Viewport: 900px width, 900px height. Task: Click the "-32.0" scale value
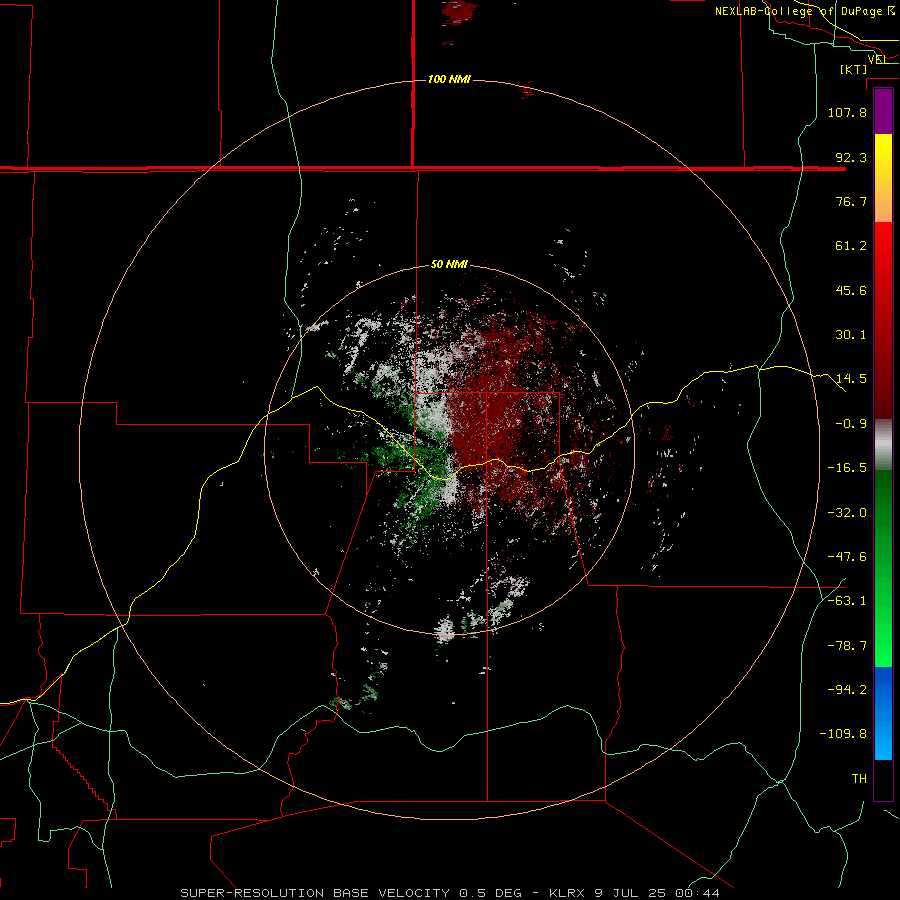[847, 513]
